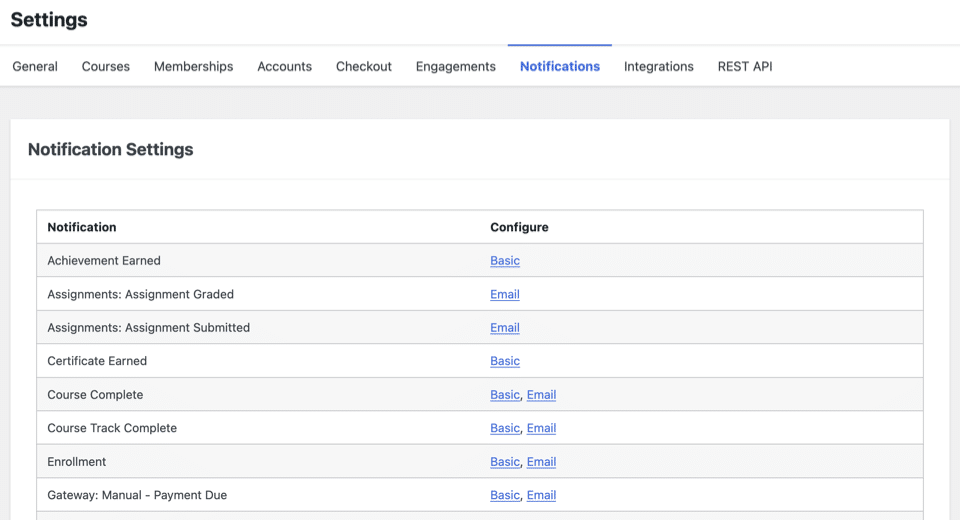Select the Accounts tab
The image size is (960, 520).
point(284,66)
